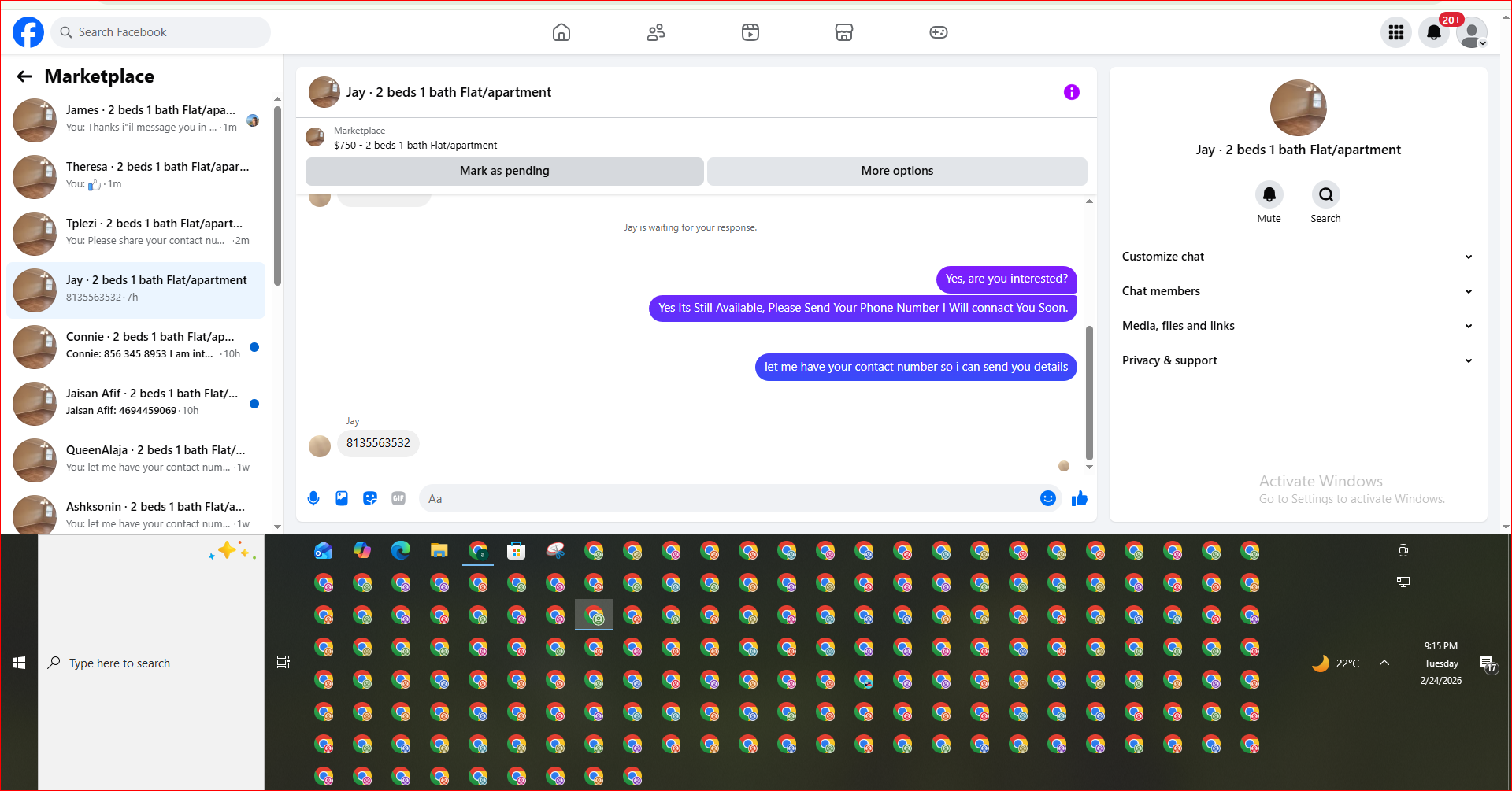This screenshot has width=1512, height=791.
Task: Open the taskbar clock showing 9:15 PM
Action: click(x=1441, y=663)
